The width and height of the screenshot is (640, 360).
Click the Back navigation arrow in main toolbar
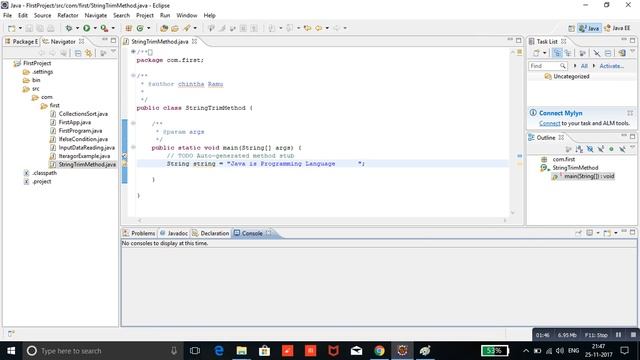coord(318,28)
